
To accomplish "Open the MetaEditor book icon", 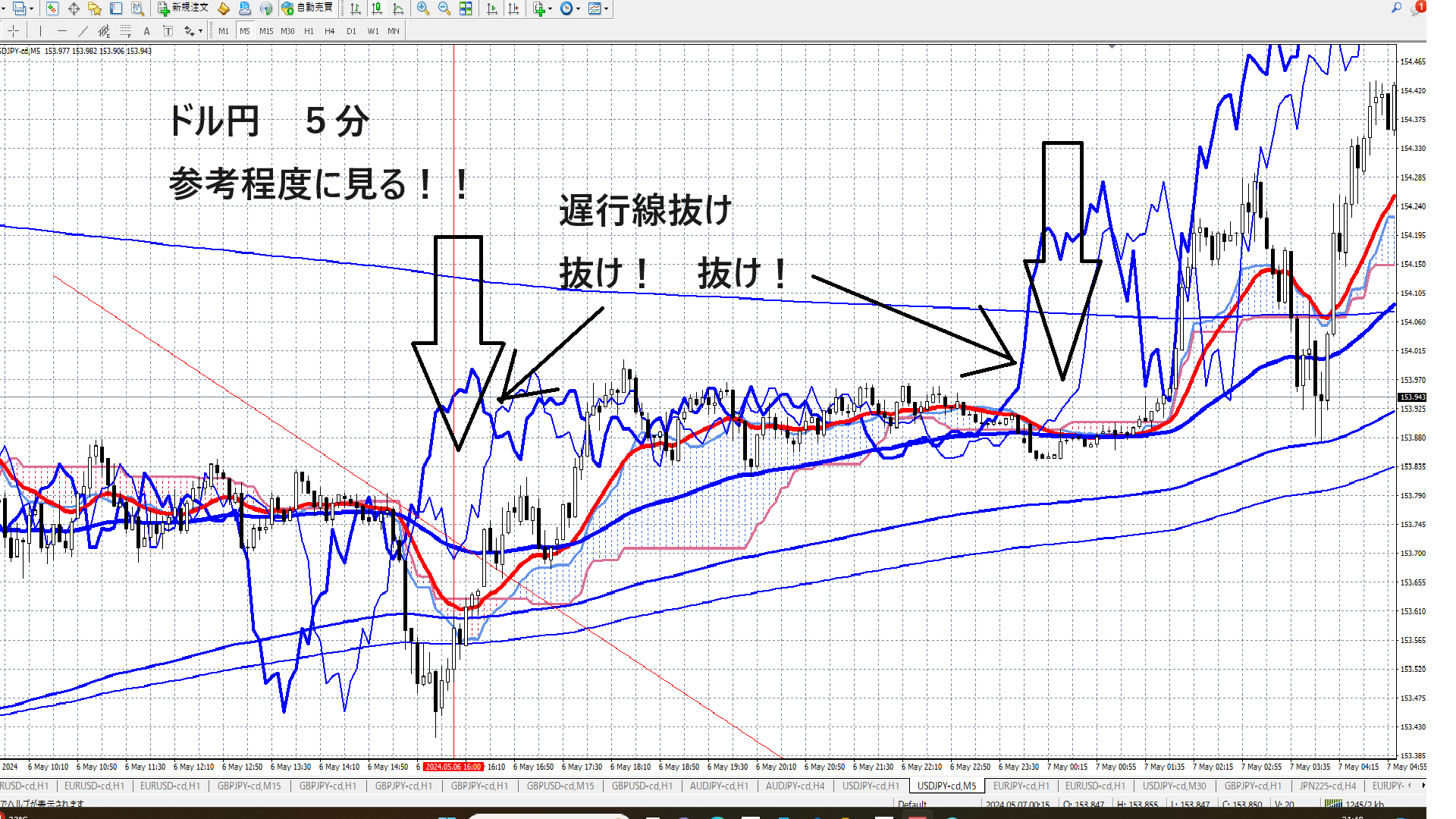I will (x=223, y=8).
